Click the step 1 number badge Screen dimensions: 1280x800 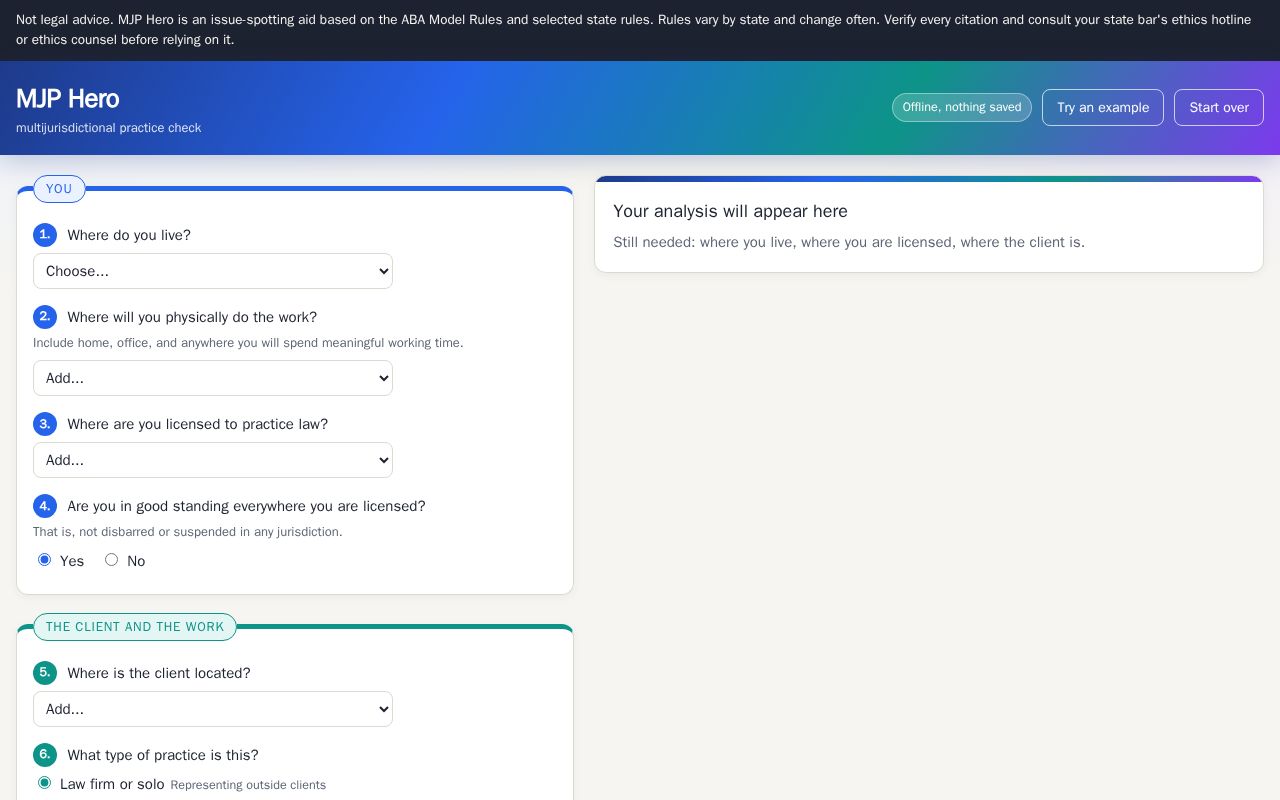45,235
